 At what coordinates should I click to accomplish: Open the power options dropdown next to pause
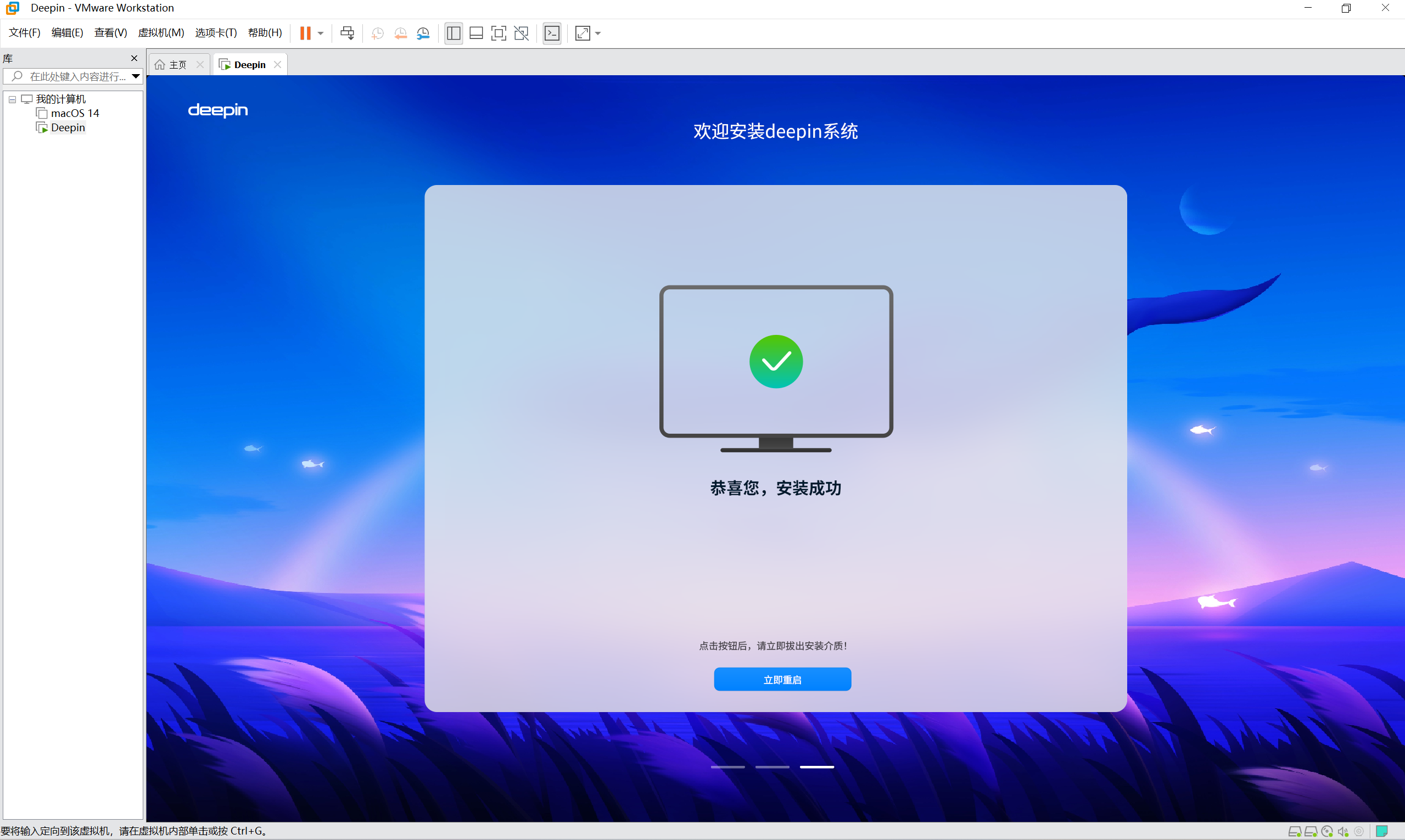(x=321, y=33)
